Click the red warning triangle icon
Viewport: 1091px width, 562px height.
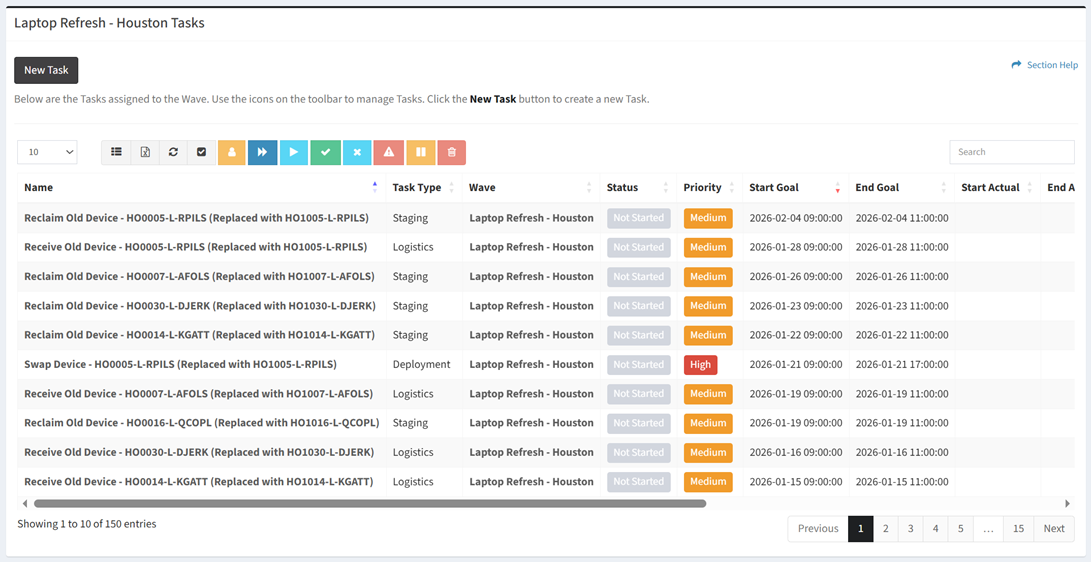click(x=388, y=152)
